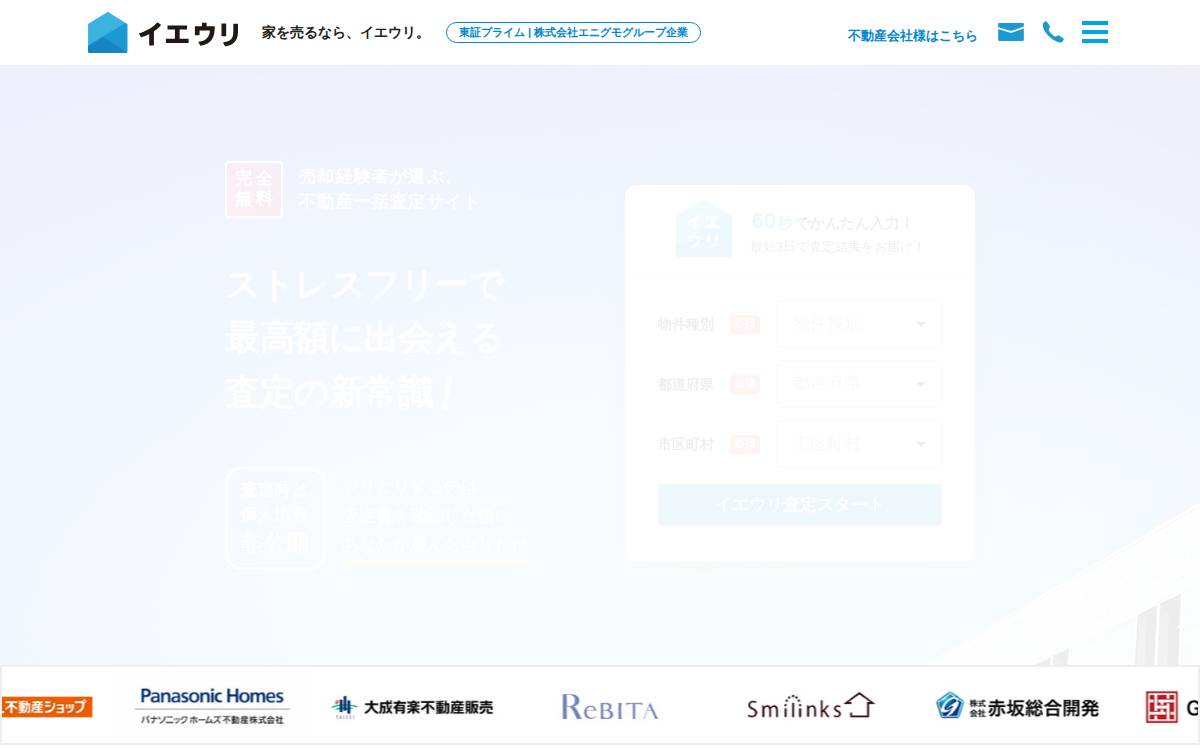Click the ストレスフリーで headline text

pos(365,286)
